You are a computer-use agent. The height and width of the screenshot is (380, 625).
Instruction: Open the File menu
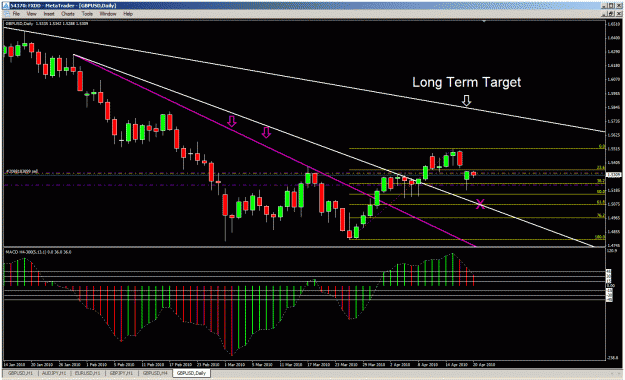pyautogui.click(x=16, y=14)
